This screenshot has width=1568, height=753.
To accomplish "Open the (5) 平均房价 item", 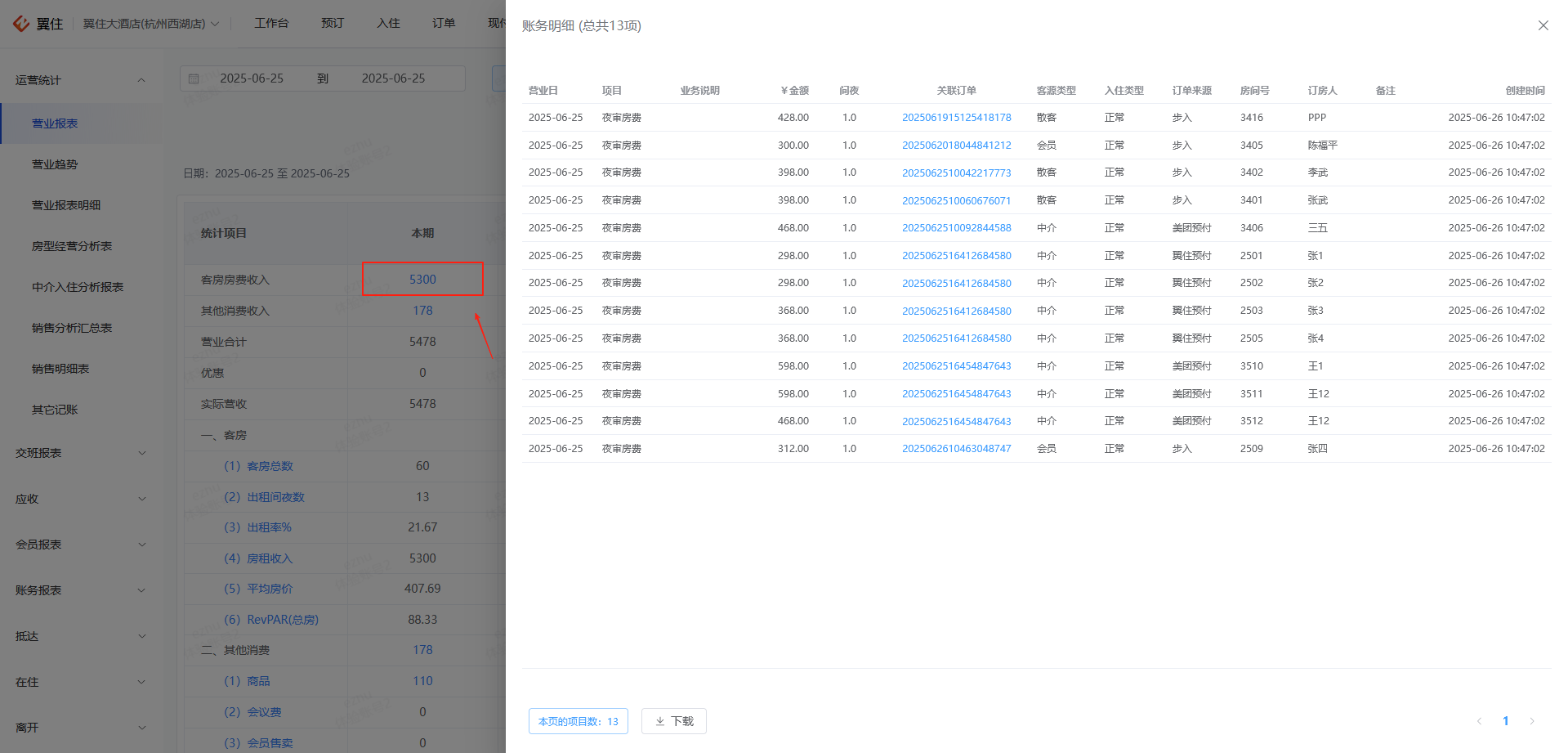I will click(258, 589).
